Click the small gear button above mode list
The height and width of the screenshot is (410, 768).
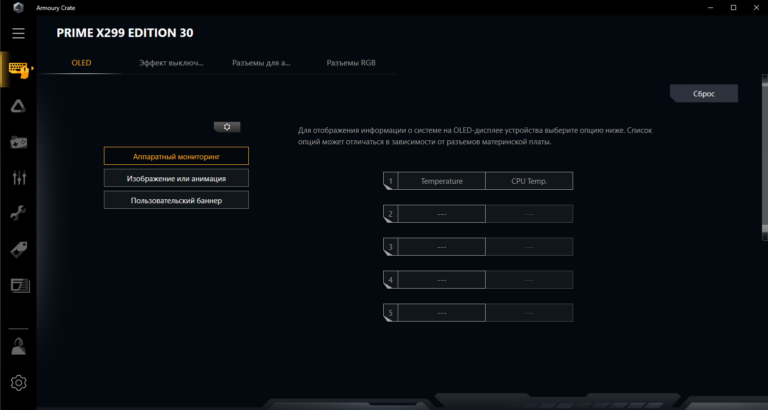pos(227,127)
